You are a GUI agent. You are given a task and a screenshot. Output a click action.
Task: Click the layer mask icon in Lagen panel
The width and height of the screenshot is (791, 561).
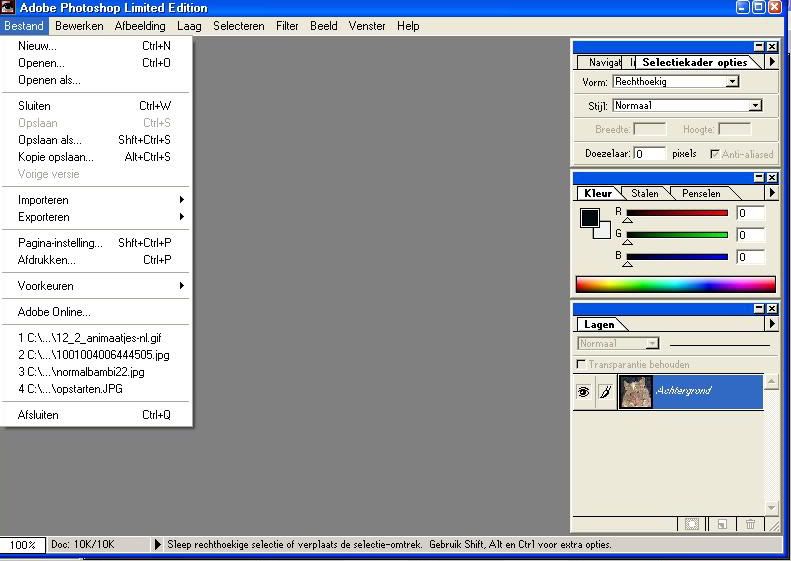click(x=691, y=524)
